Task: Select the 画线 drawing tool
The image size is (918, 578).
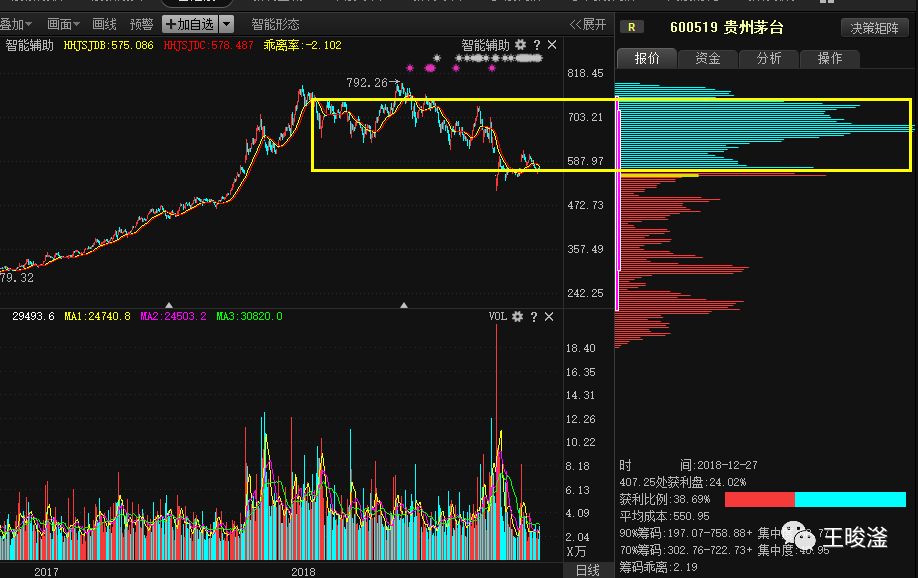Action: tap(104, 25)
